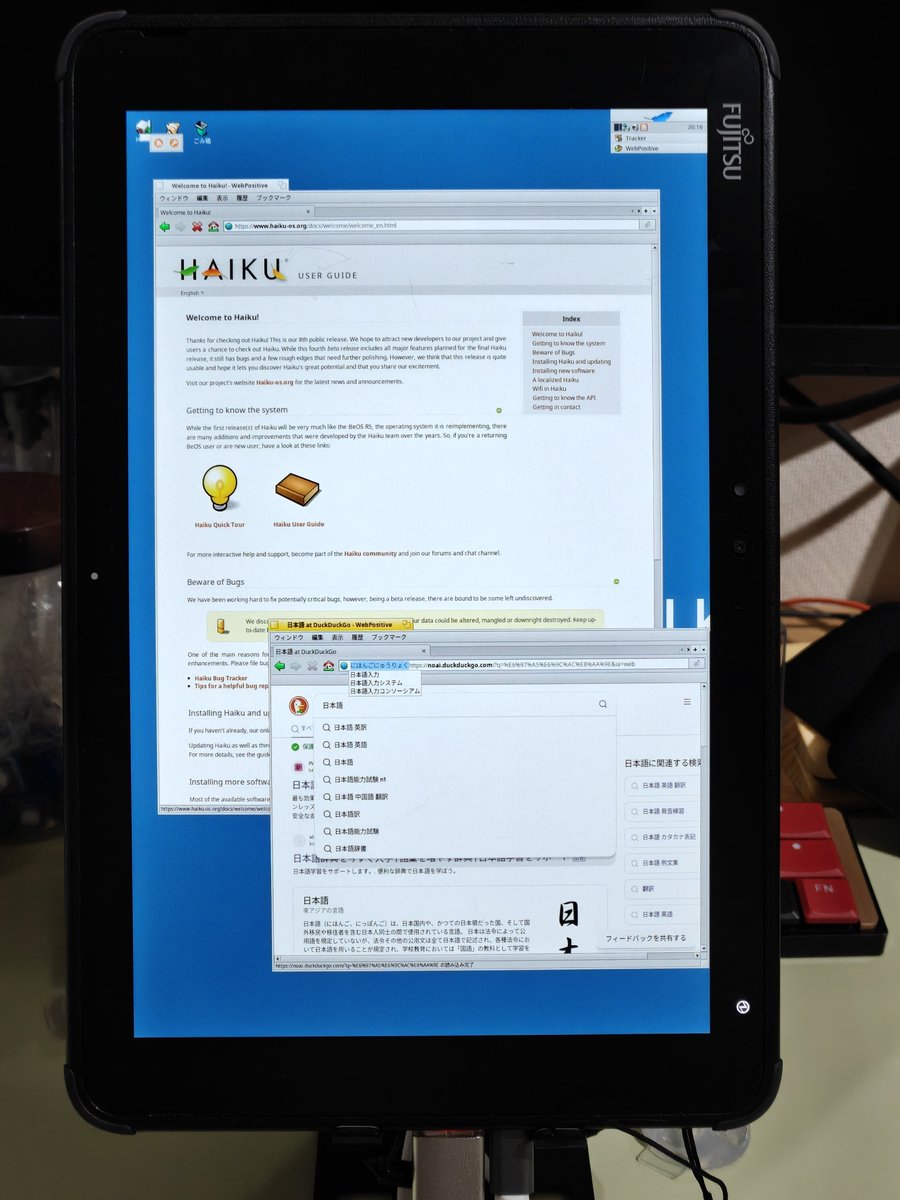Click Wifi in Haiku in the Index
The width and height of the screenshot is (900, 1200).
tap(549, 389)
